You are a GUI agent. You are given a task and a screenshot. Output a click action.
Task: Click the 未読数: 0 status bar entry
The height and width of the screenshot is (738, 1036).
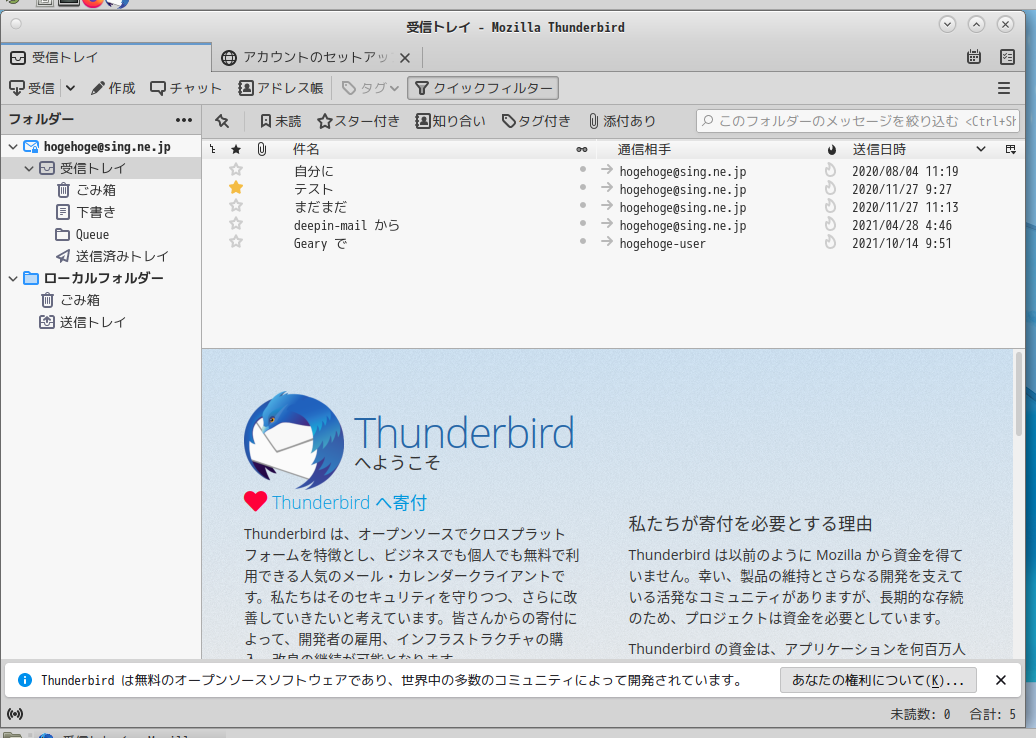click(920, 714)
